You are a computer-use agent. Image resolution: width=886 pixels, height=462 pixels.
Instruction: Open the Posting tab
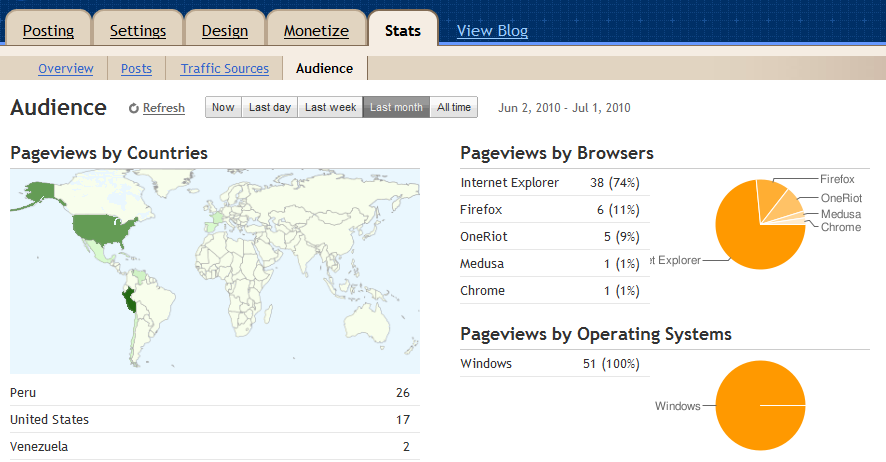click(x=48, y=30)
